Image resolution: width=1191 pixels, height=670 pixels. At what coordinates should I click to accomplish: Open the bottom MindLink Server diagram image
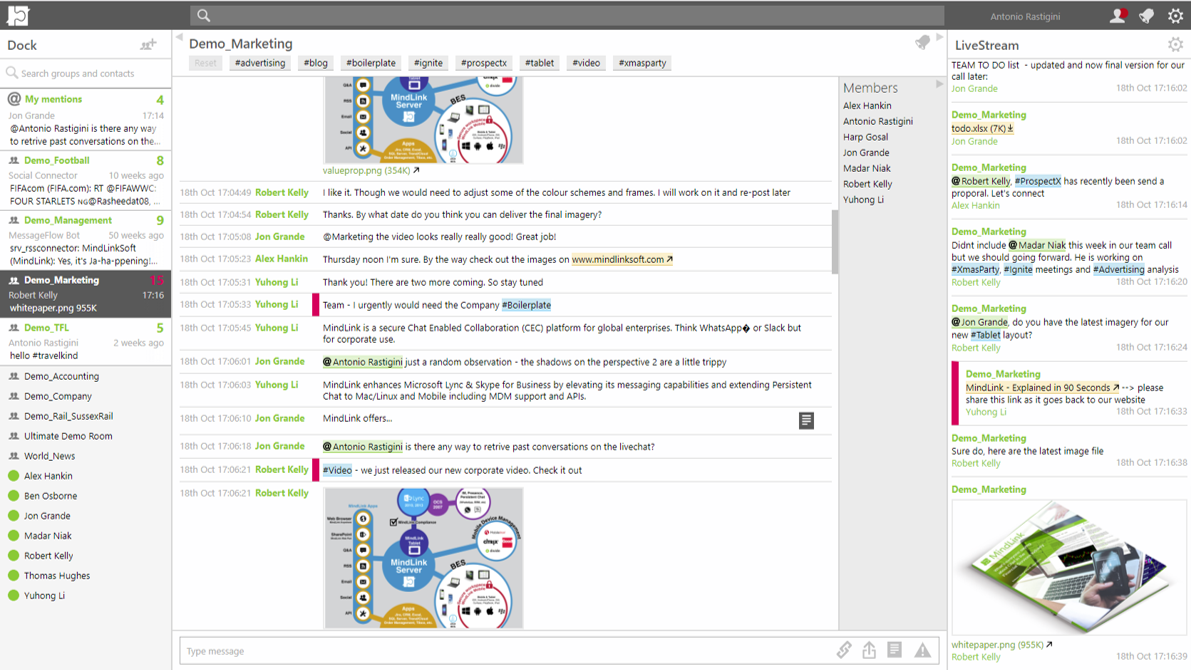[423, 558]
